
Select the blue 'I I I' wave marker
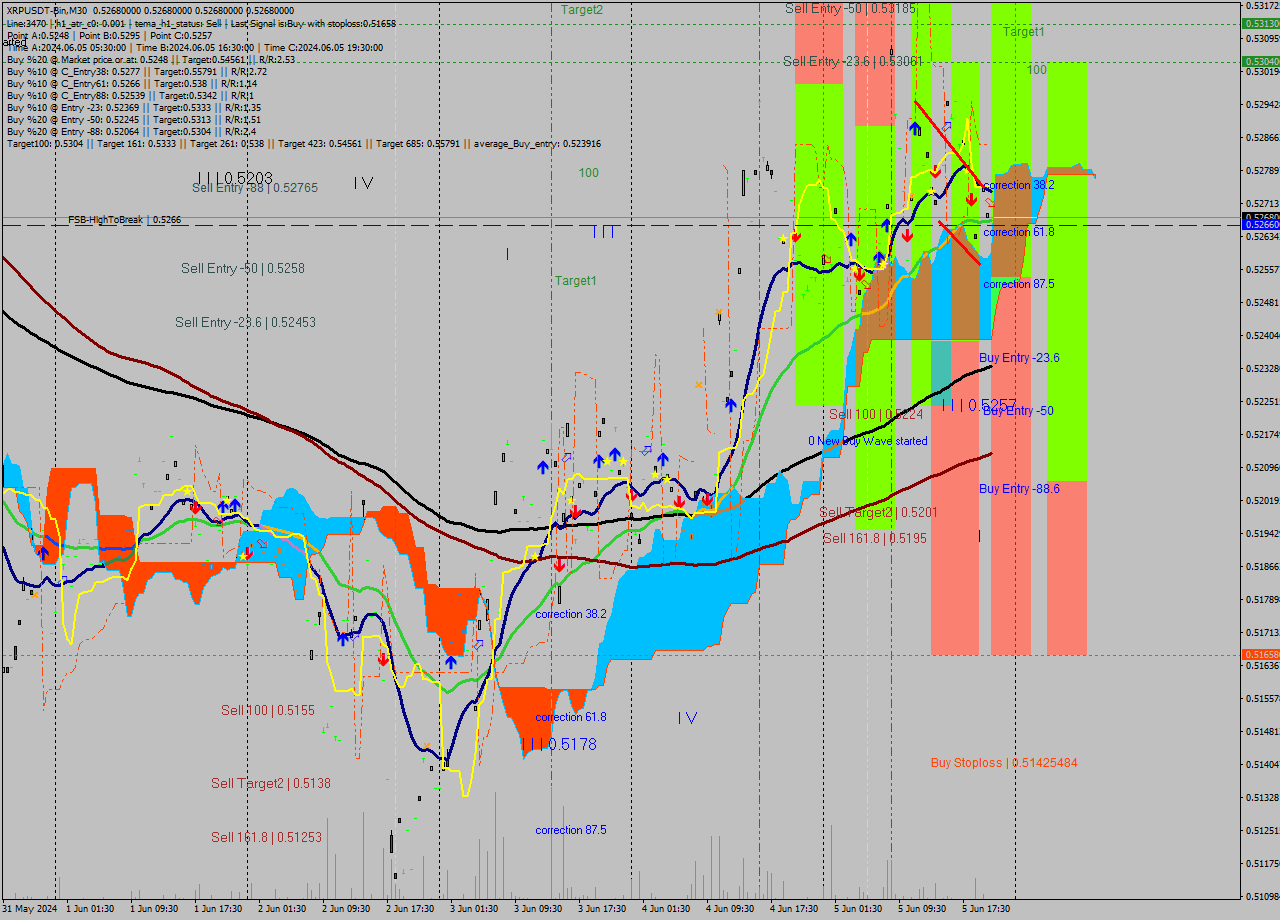(x=603, y=232)
